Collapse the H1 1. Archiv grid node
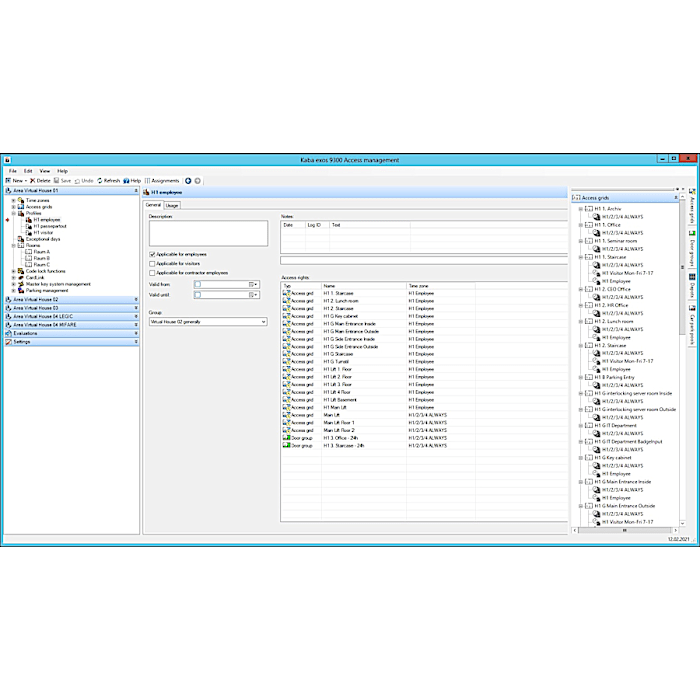 tap(581, 209)
